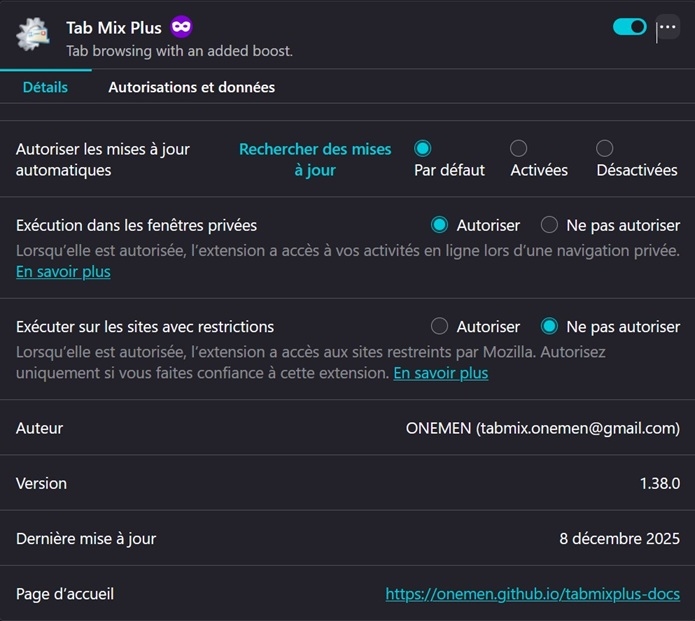Select Désactivées for automatic updates
The image size is (695, 621).
(x=604, y=149)
